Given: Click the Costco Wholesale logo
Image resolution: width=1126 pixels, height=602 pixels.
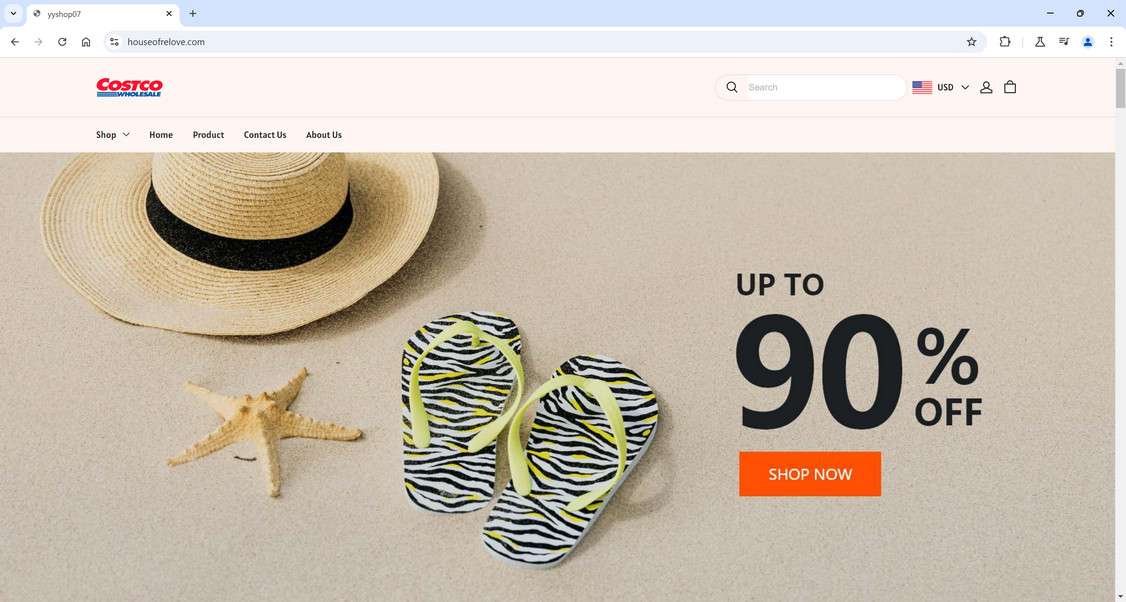Looking at the screenshot, I should click(x=129, y=87).
